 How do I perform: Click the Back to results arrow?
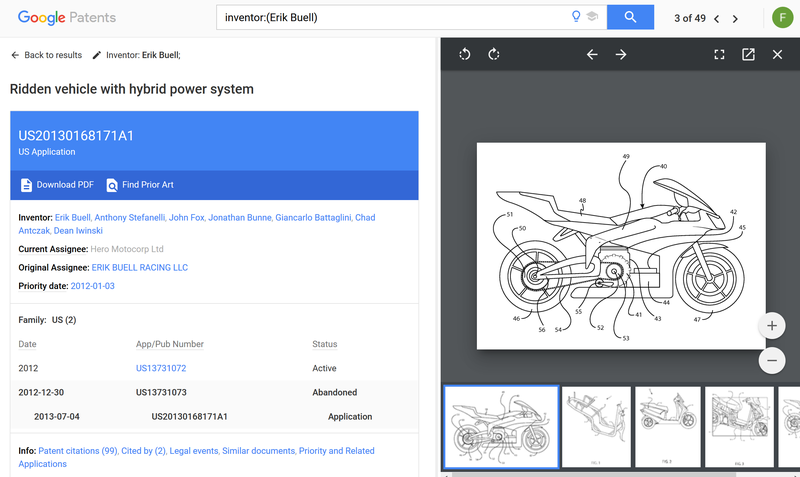15,55
